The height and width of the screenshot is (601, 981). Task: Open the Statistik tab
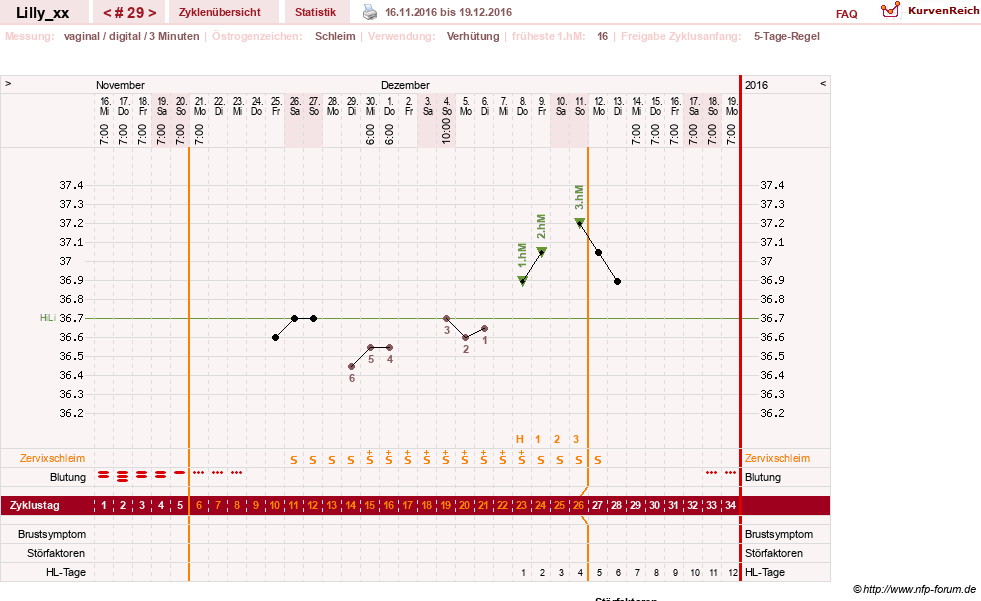pyautogui.click(x=315, y=12)
